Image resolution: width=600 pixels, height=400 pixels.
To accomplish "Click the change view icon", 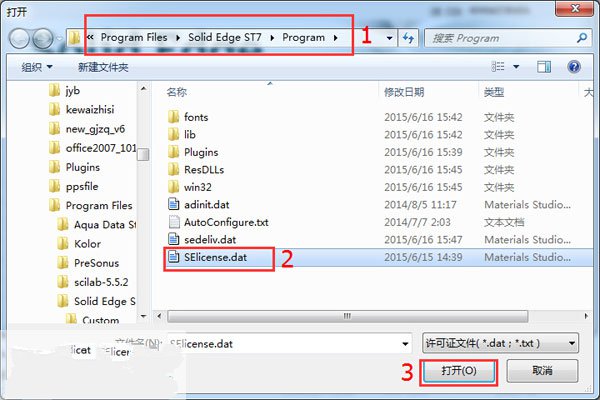I will tap(498, 67).
